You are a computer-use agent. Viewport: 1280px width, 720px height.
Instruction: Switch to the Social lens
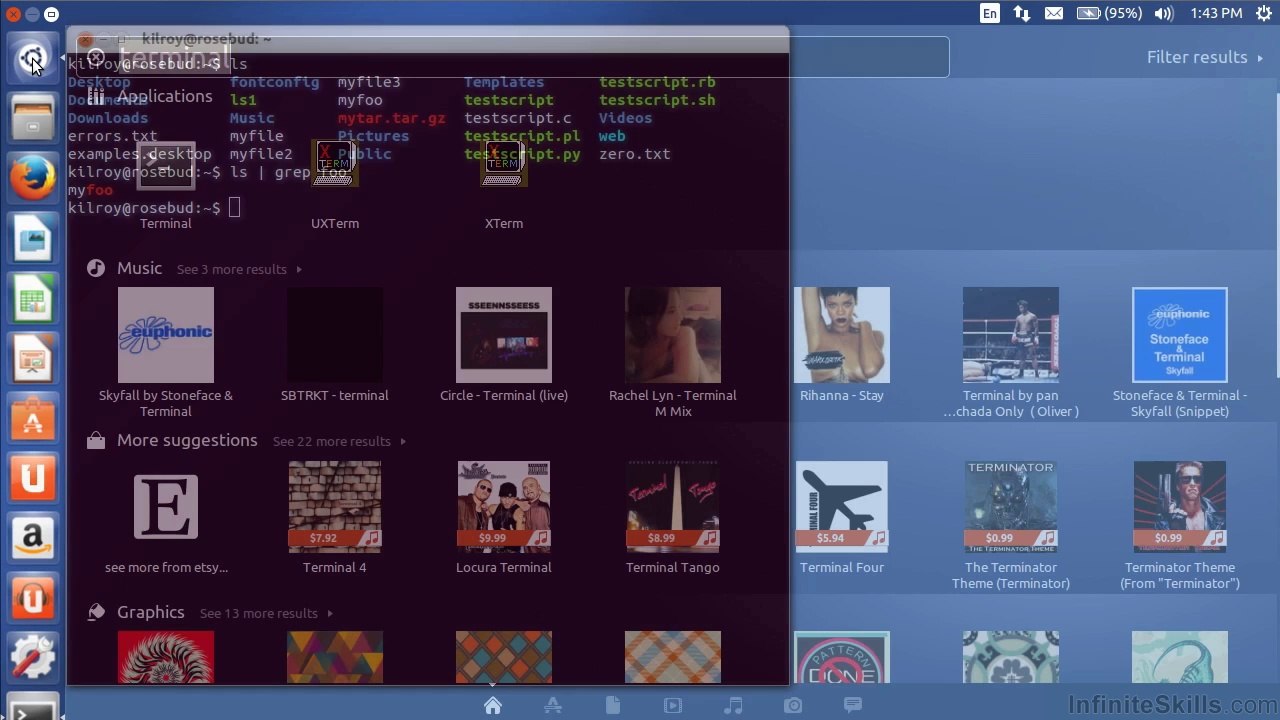[x=853, y=705]
